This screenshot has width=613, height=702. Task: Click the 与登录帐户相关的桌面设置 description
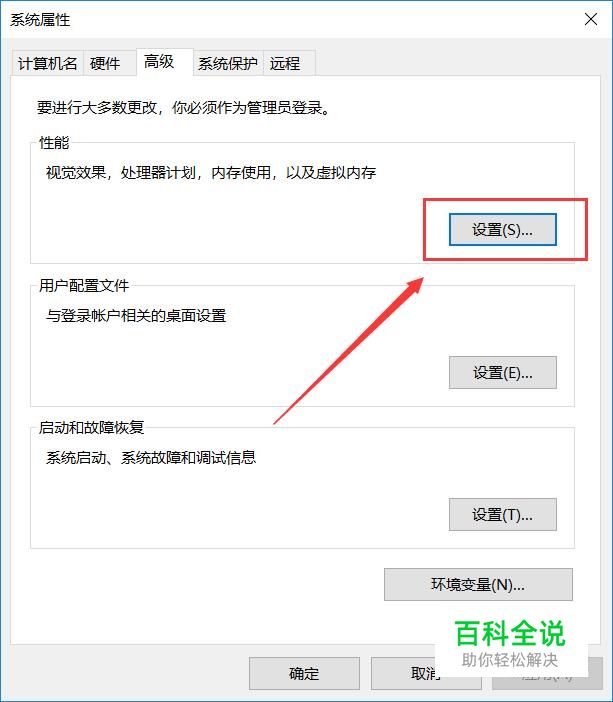point(136,316)
